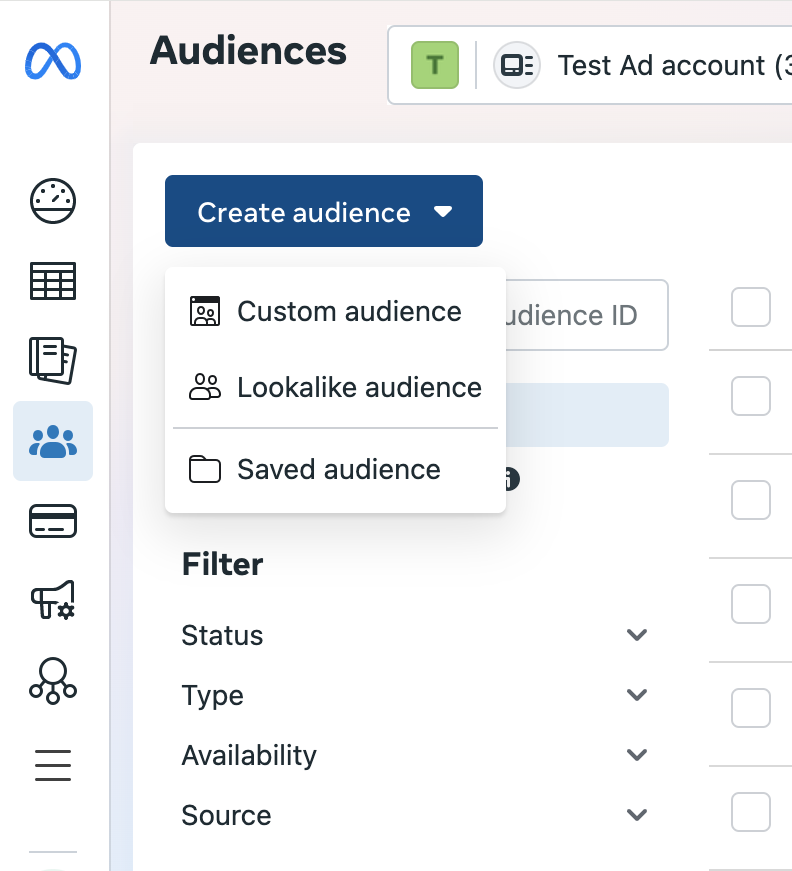This screenshot has width=792, height=871.
Task: Click the Status filter label
Action: coord(222,635)
